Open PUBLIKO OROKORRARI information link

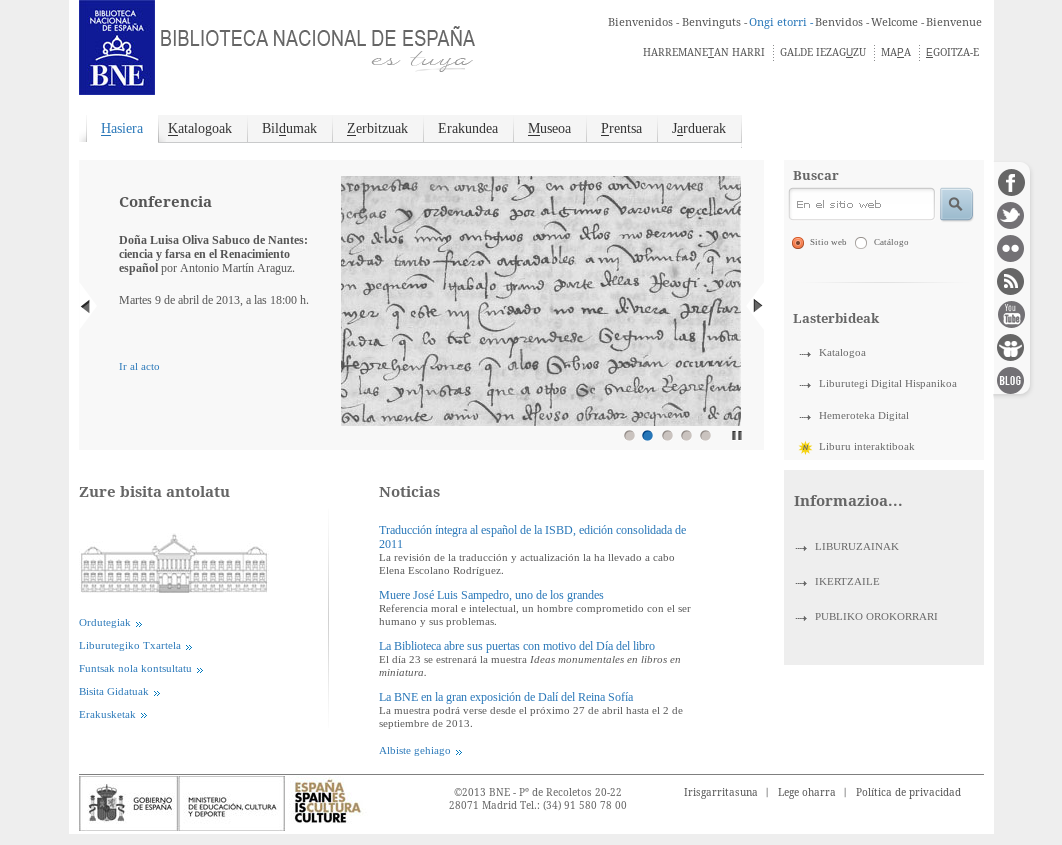point(876,617)
